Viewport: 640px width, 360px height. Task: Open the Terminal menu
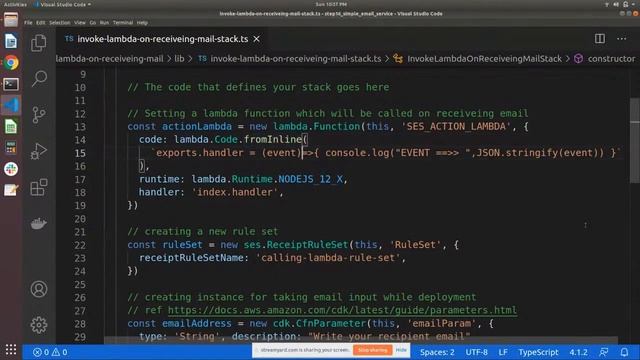click(x=123, y=23)
